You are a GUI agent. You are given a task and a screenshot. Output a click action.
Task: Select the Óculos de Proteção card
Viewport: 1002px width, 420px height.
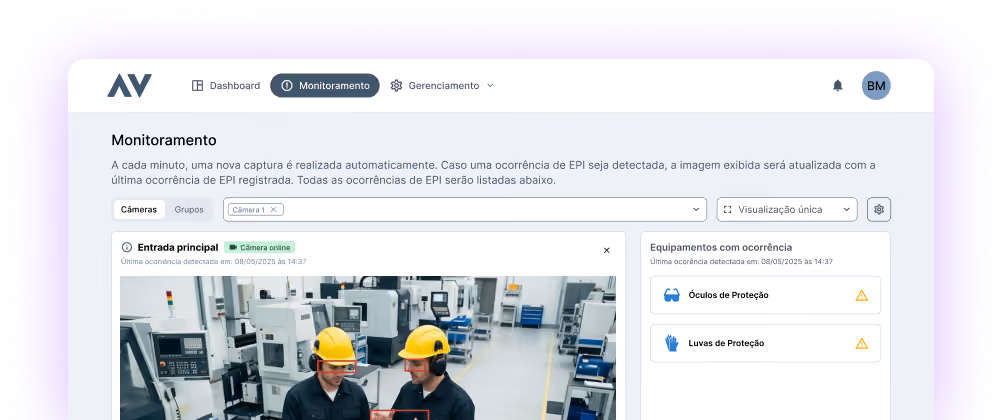(x=765, y=295)
